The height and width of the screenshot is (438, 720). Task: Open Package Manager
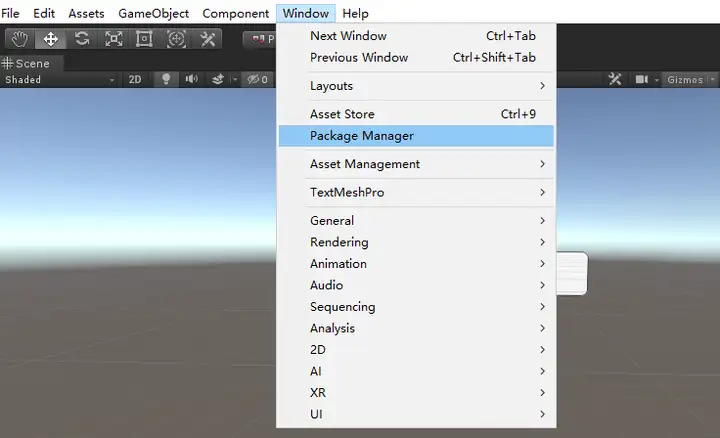(x=416, y=136)
